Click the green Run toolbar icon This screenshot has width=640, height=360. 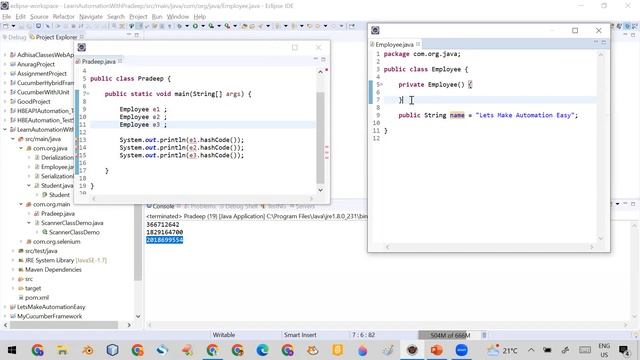click(x=196, y=26)
